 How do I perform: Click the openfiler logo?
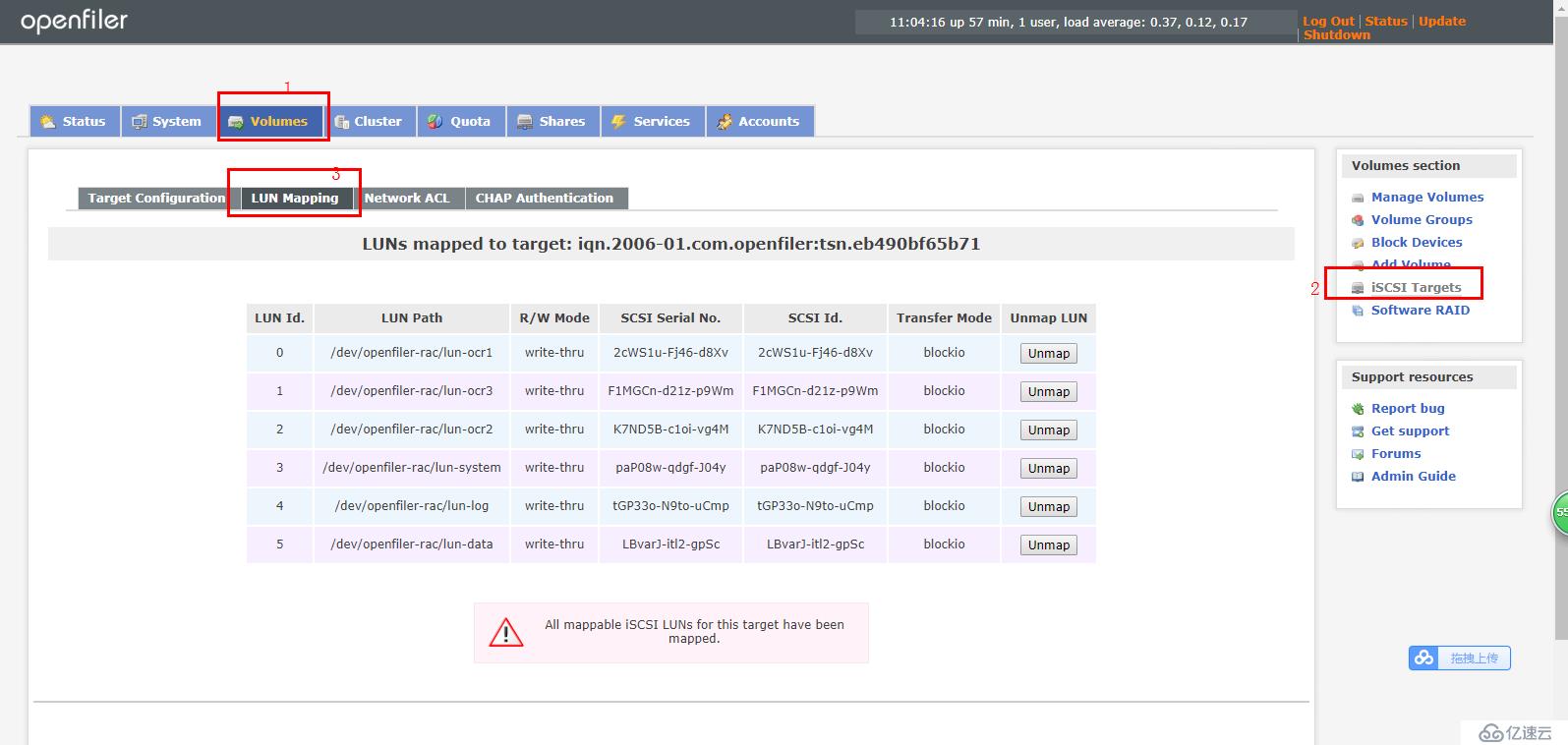click(x=75, y=21)
